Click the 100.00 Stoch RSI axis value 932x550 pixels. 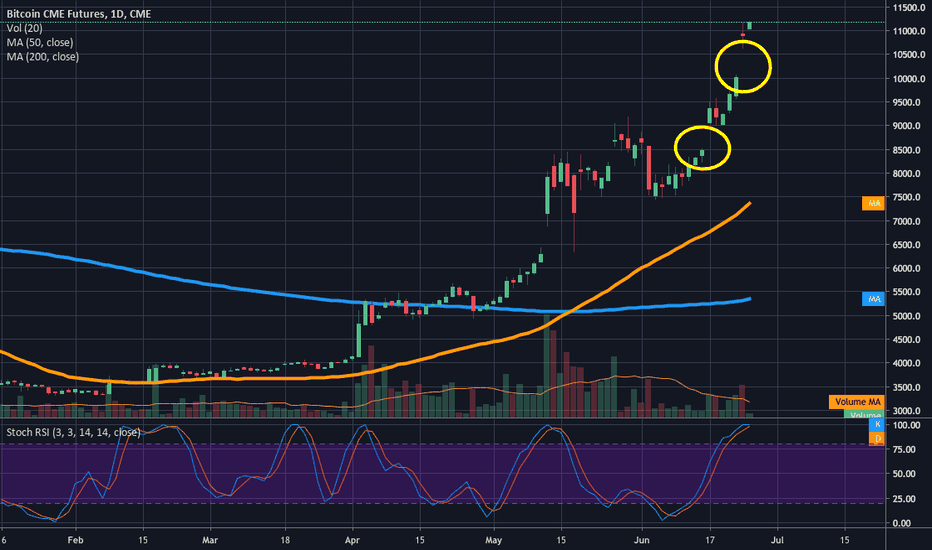click(907, 425)
